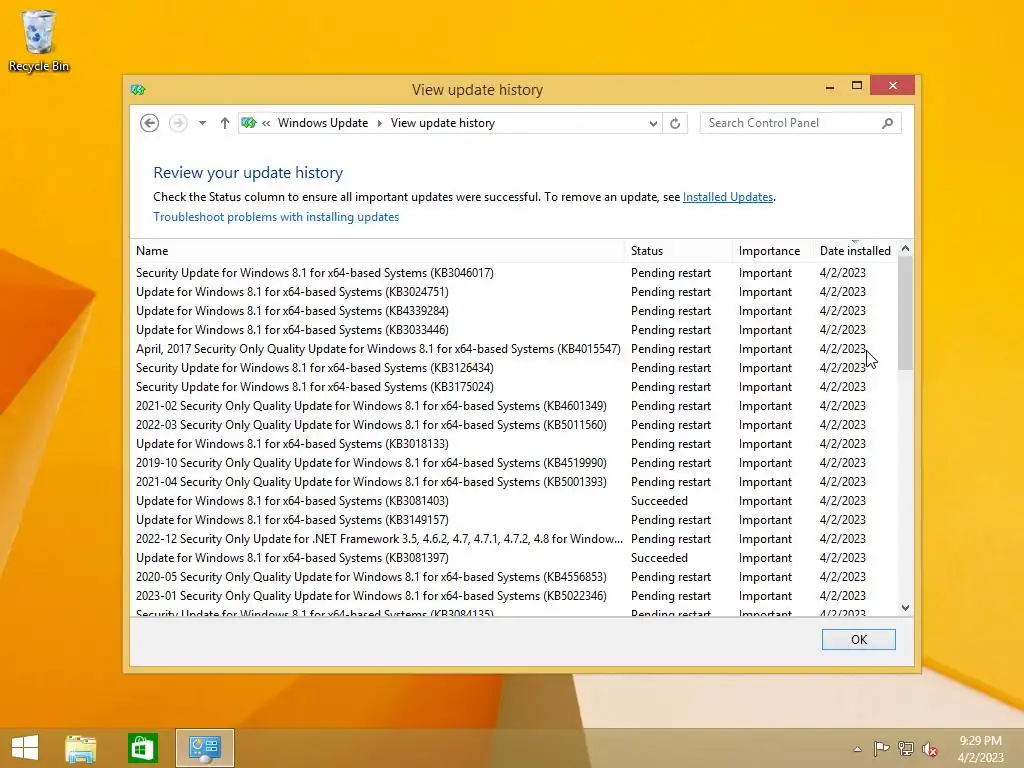The height and width of the screenshot is (768, 1024).
Task: Select the KB3033446 update row
Action: [x=513, y=330]
